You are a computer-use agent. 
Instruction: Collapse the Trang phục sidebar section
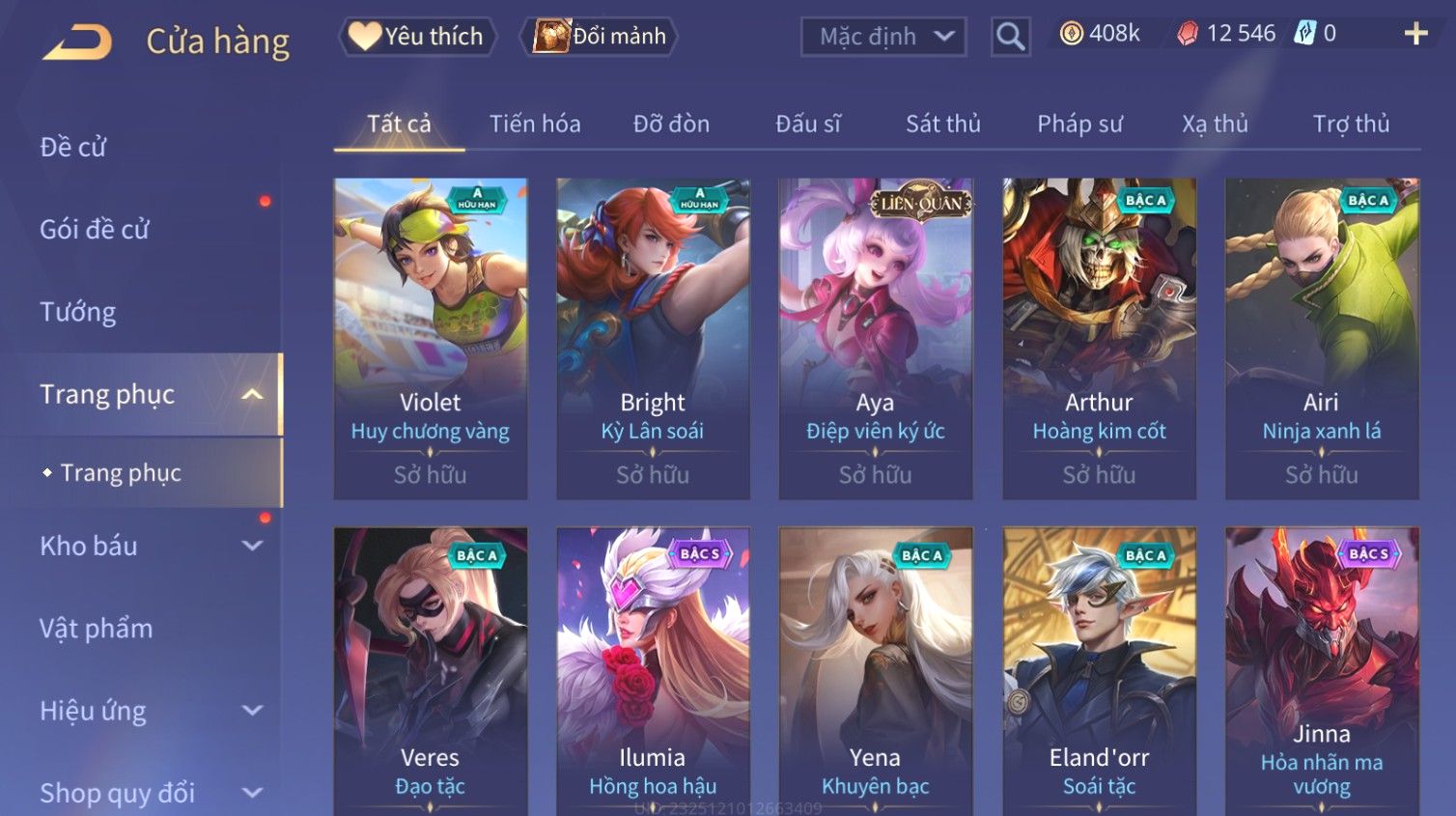pyautogui.click(x=252, y=394)
